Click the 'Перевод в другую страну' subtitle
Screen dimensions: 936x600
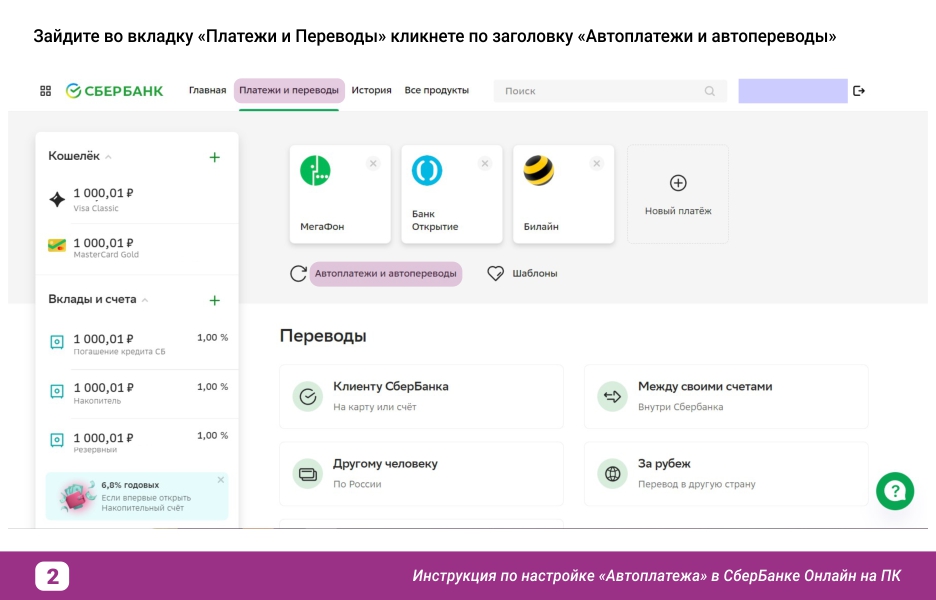click(697, 484)
